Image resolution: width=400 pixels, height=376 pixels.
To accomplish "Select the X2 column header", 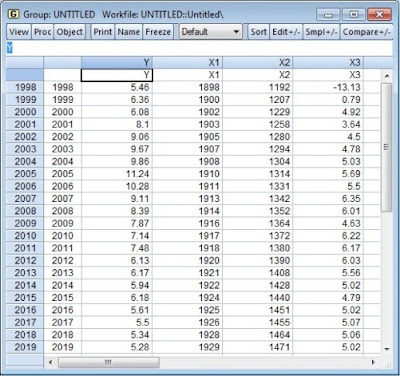I will click(258, 62).
